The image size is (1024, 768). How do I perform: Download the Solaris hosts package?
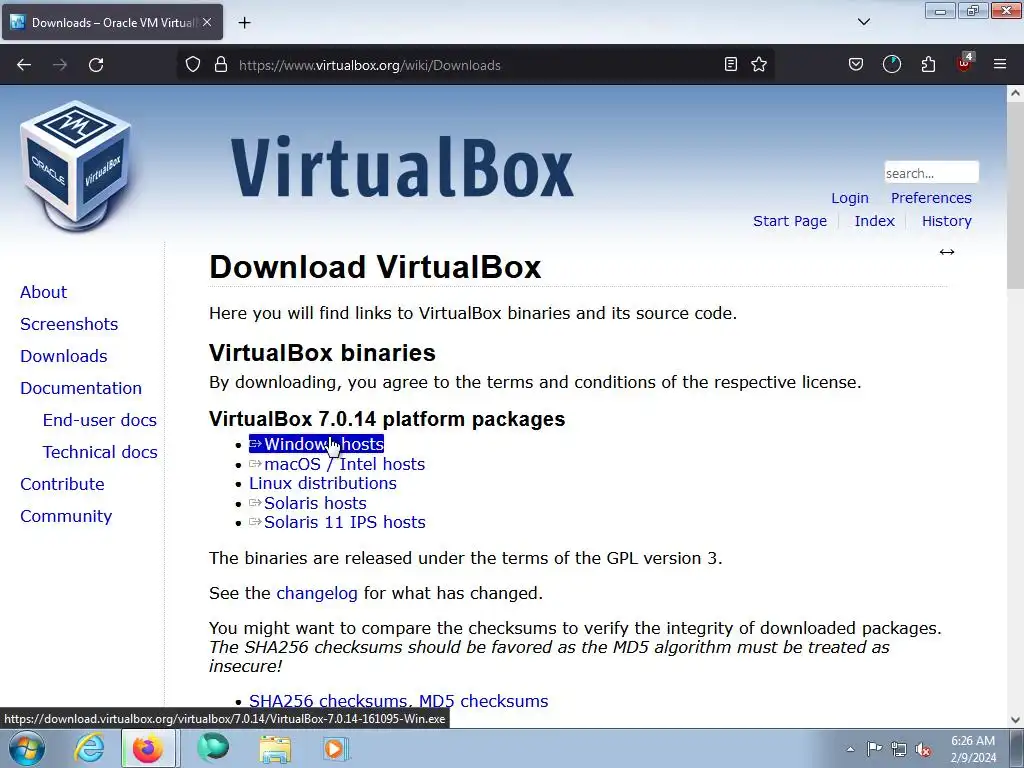308,503
